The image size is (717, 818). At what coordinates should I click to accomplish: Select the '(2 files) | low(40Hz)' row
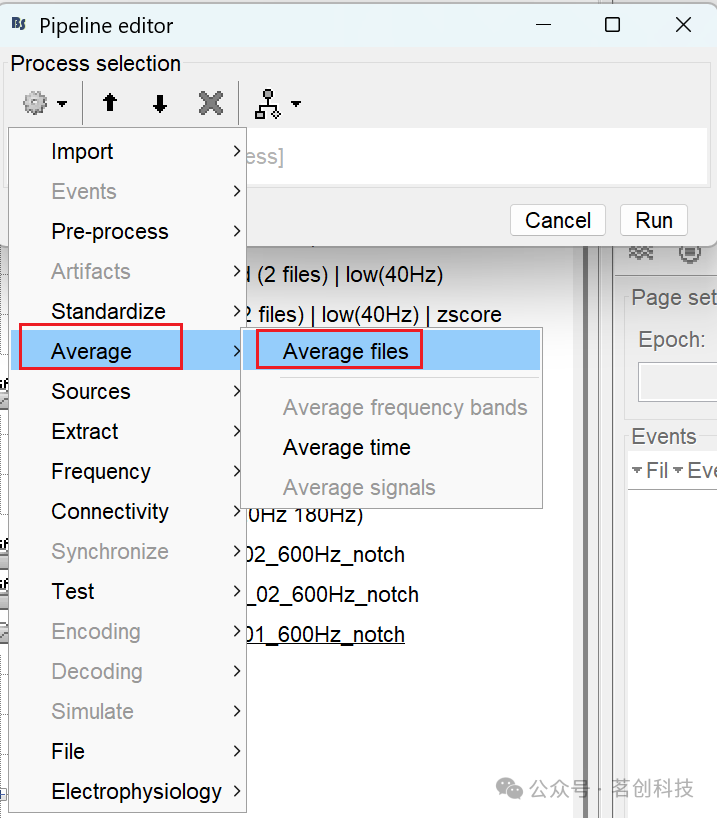(x=344, y=274)
